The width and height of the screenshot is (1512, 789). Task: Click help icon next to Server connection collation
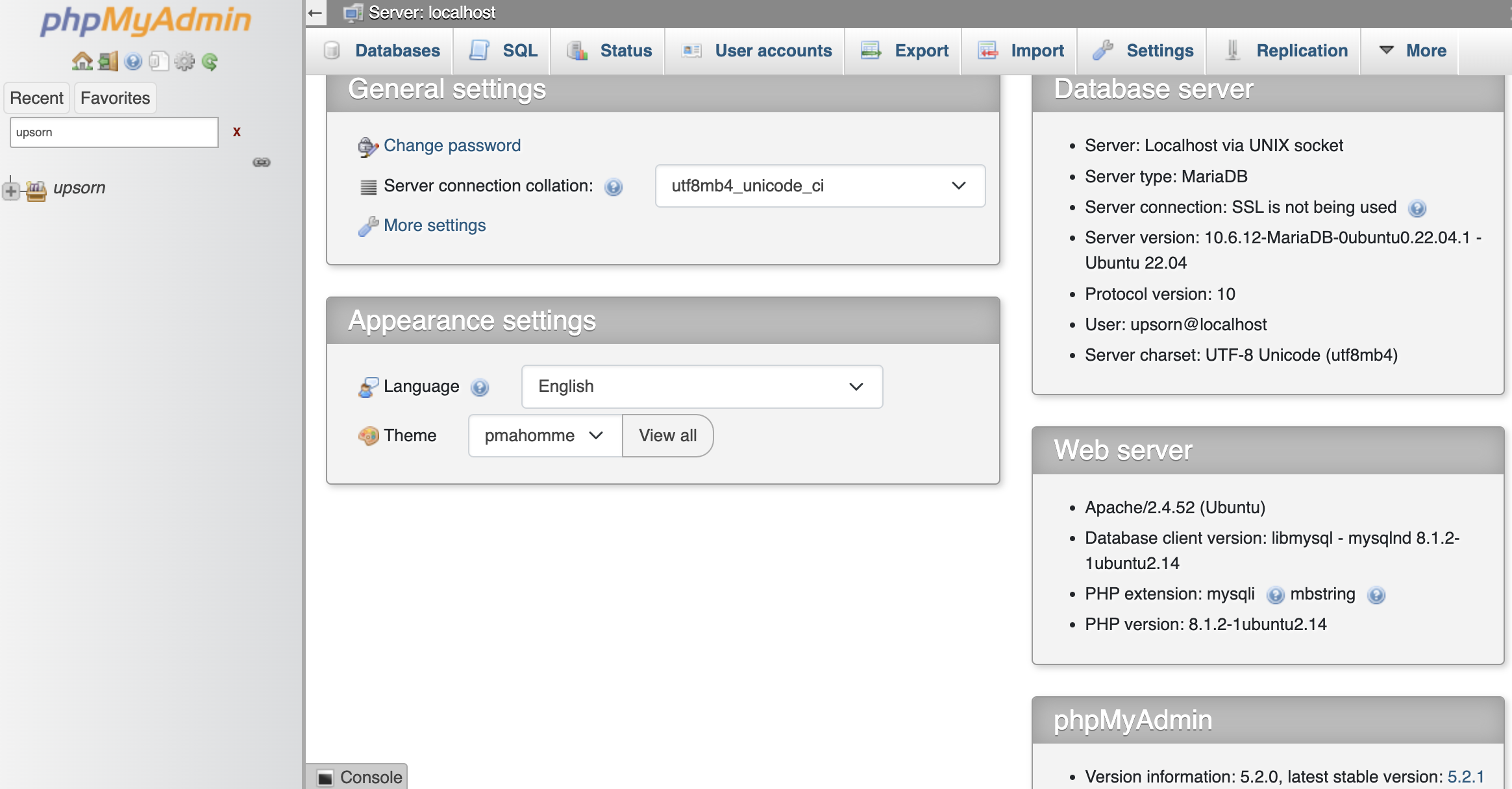[613, 187]
